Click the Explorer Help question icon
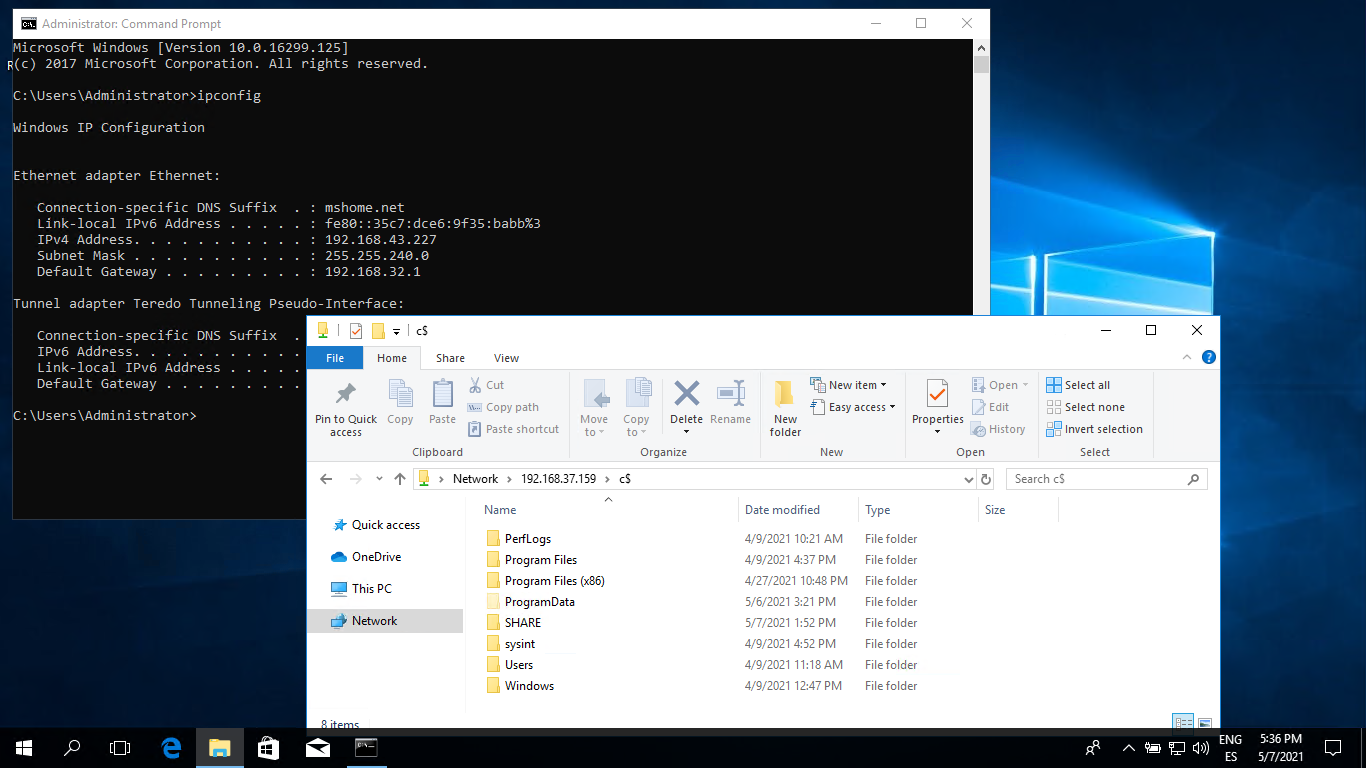1366x768 pixels. tap(1208, 357)
